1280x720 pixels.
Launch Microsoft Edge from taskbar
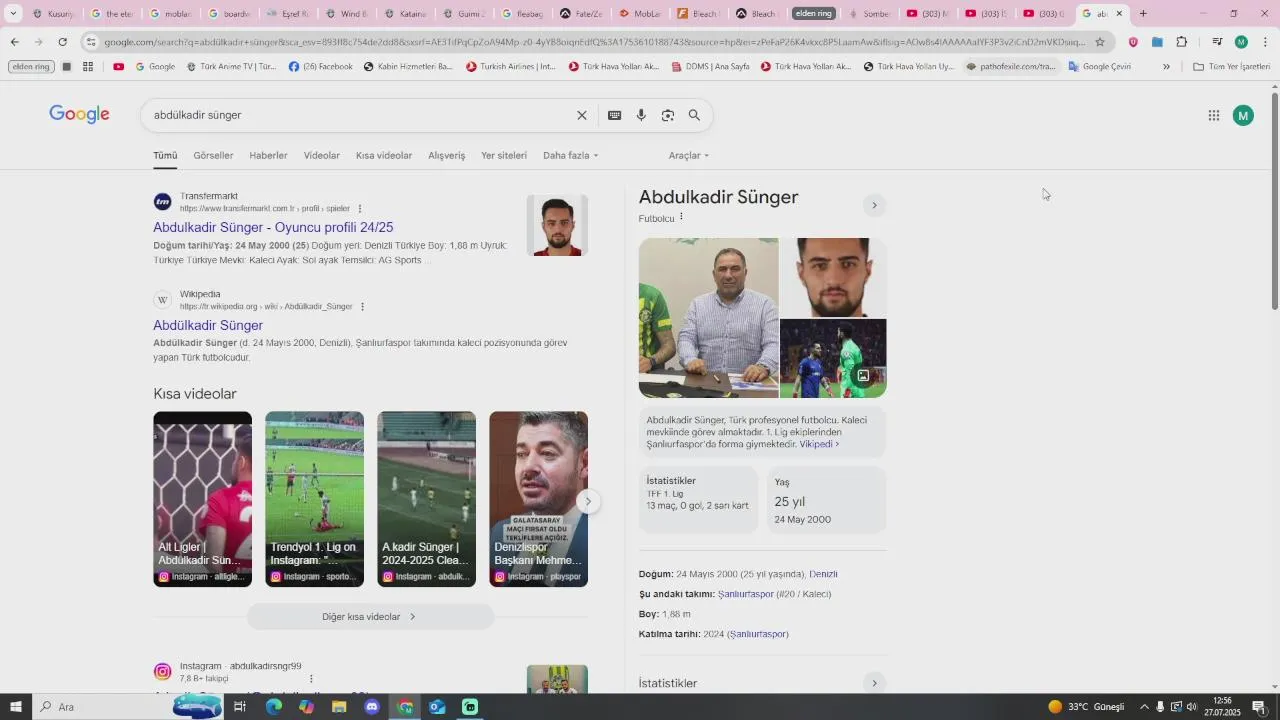[273, 707]
